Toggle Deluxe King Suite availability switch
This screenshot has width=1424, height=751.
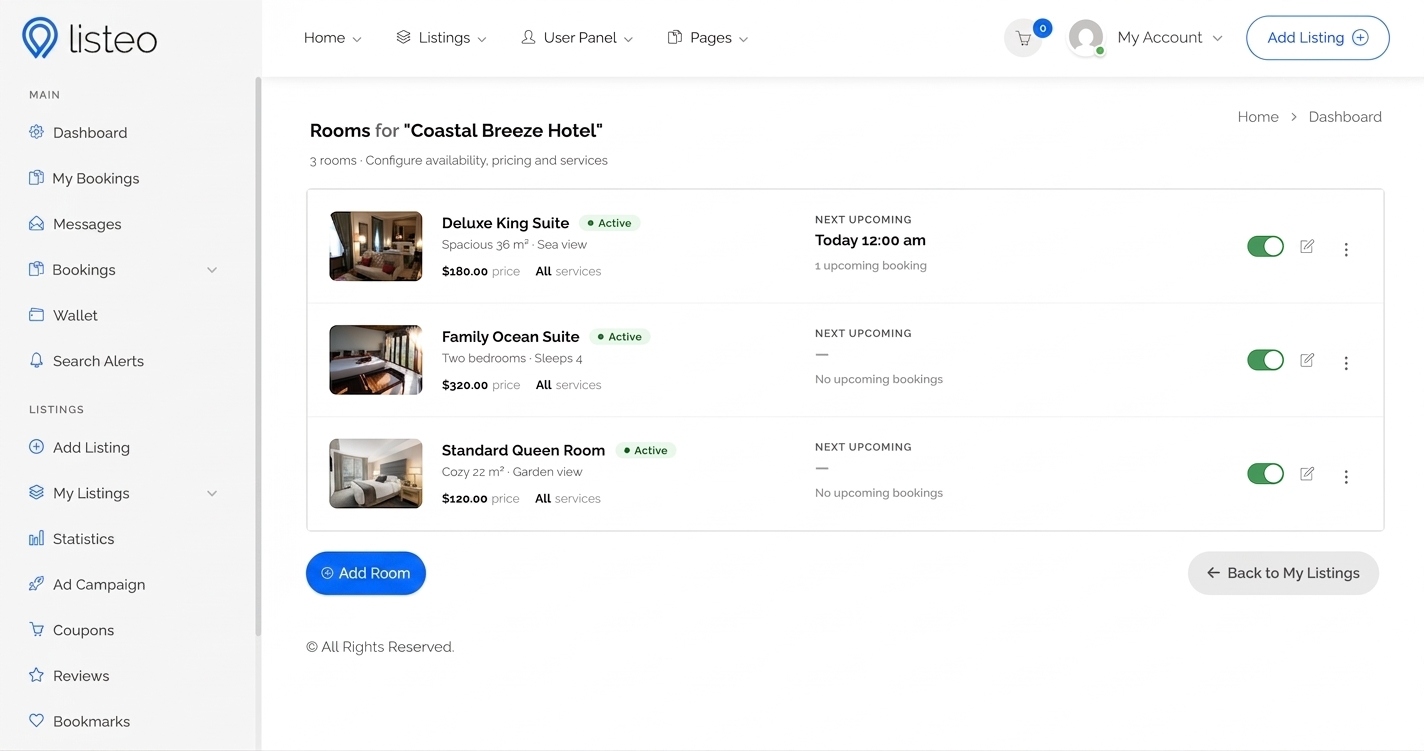point(1265,246)
